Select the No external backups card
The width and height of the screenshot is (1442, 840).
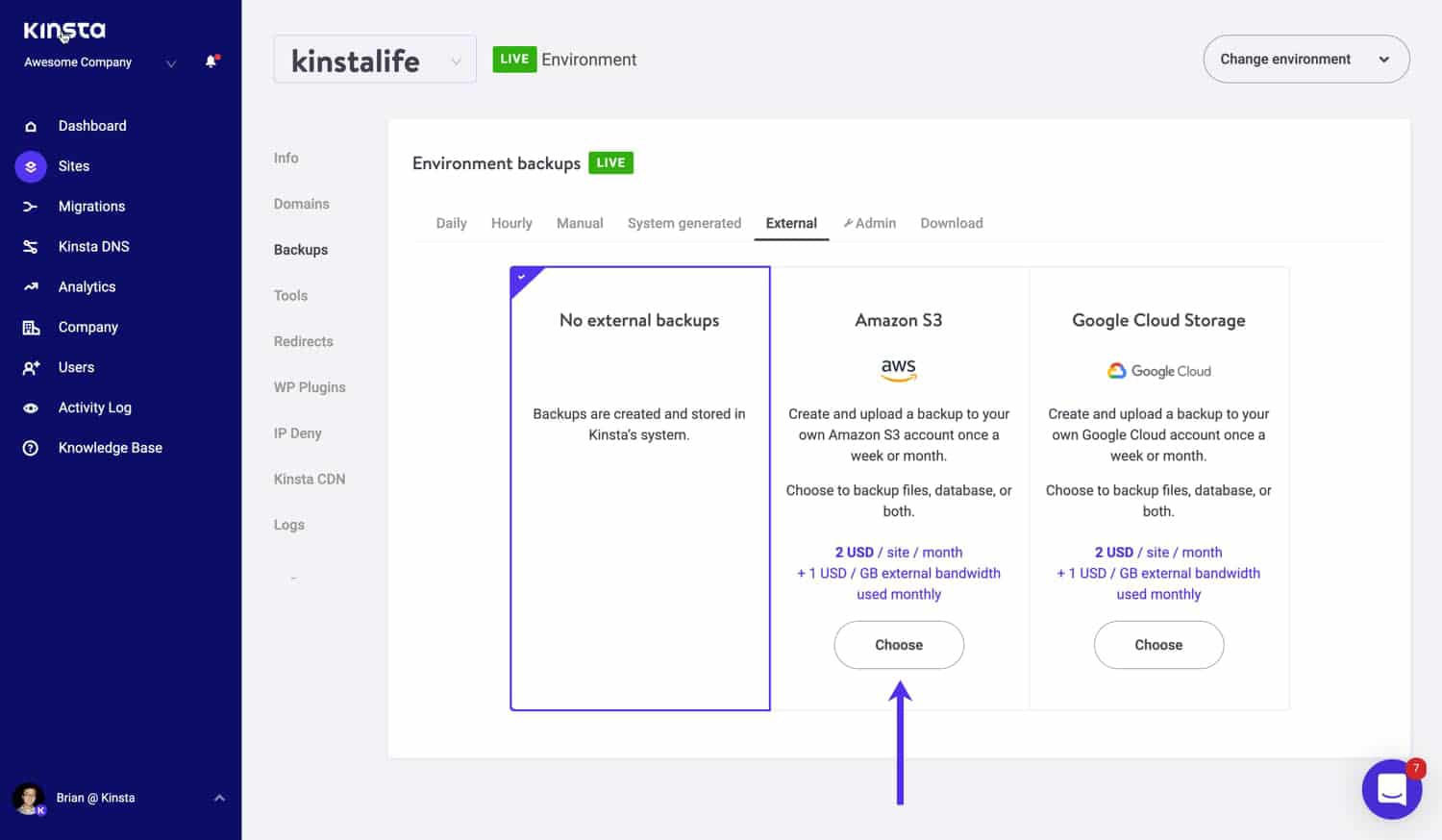pyautogui.click(x=639, y=488)
